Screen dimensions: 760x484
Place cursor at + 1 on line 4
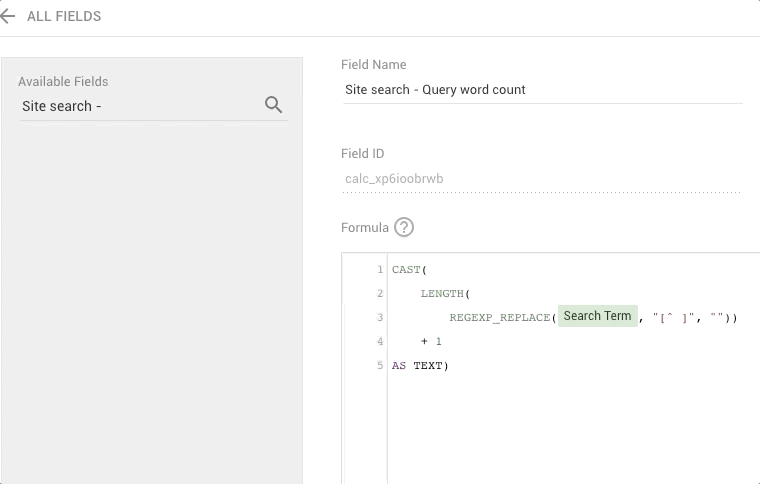[x=431, y=342]
